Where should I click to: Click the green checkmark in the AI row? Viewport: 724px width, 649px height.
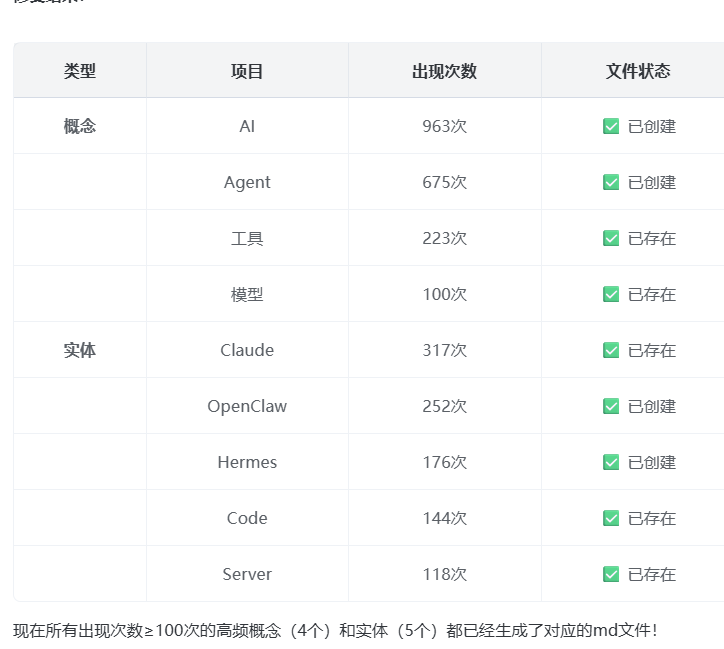(x=611, y=126)
